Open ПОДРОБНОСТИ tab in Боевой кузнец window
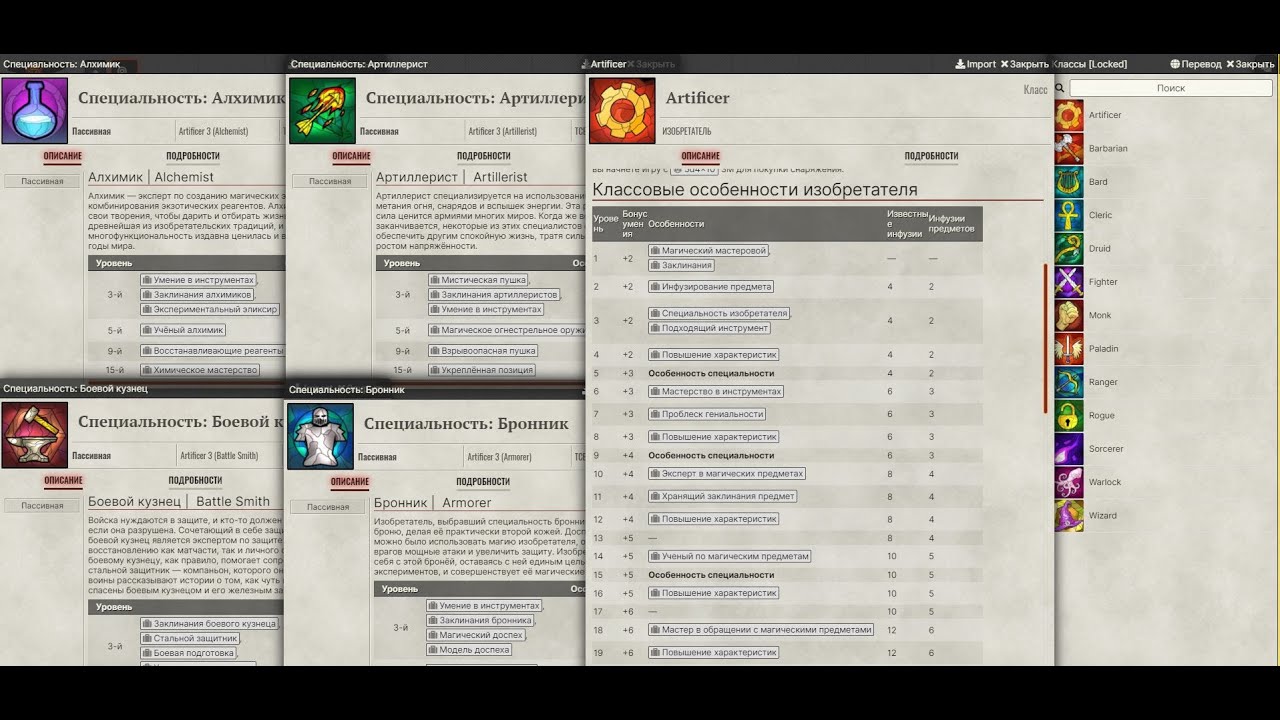1280x720 pixels. [x=195, y=481]
